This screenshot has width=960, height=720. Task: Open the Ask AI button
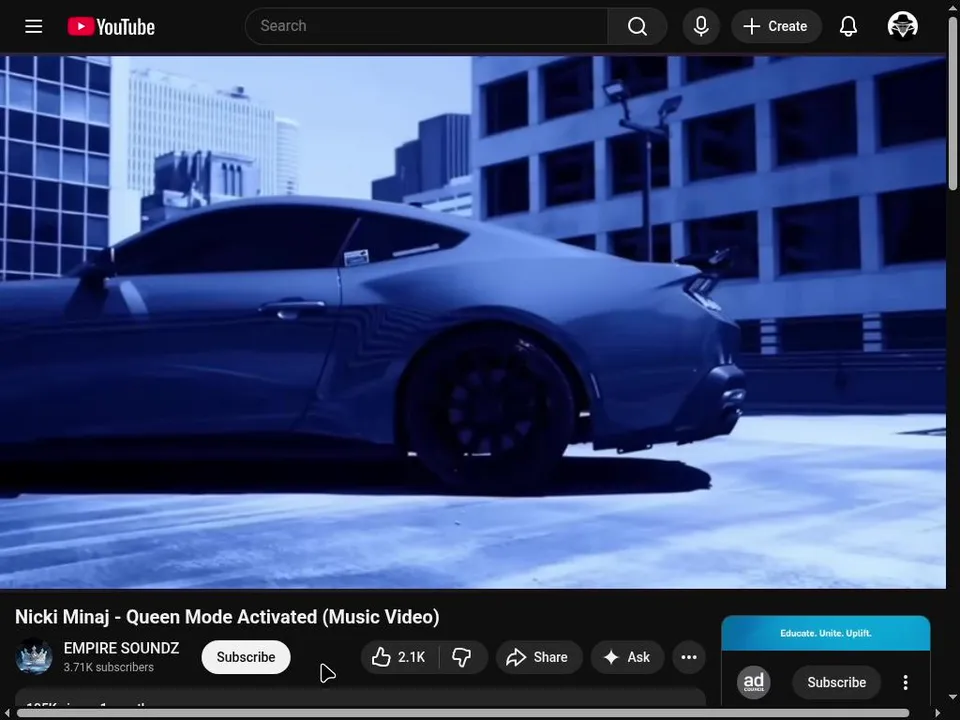pyautogui.click(x=627, y=657)
